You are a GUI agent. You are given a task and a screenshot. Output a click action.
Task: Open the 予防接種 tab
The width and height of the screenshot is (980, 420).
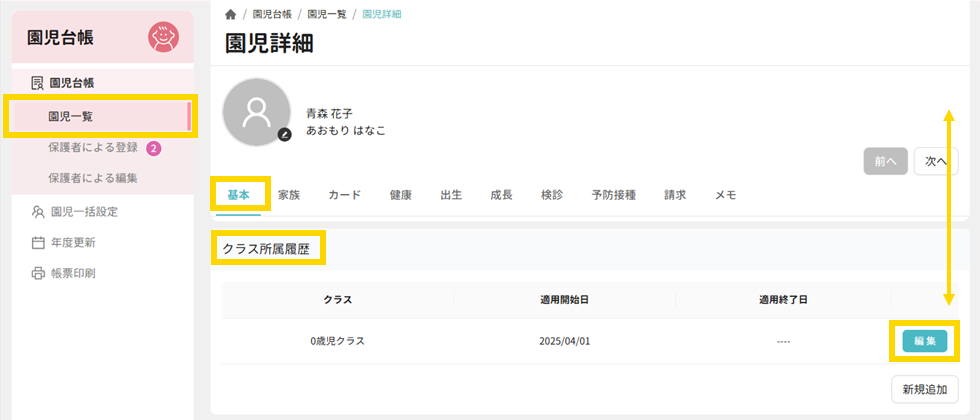tap(613, 195)
